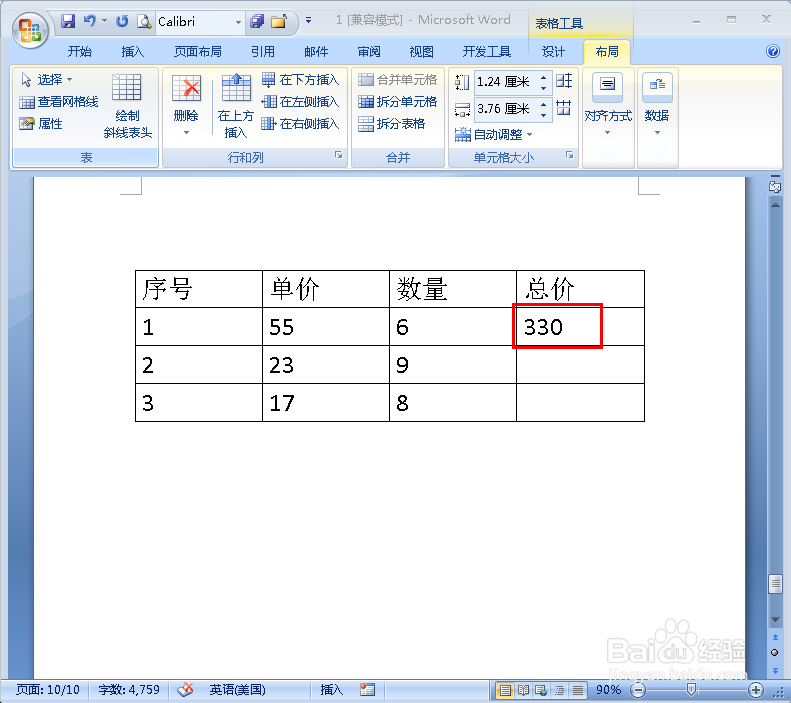Decrease column width with down stepper
This screenshot has width=791, height=703.
543,114
